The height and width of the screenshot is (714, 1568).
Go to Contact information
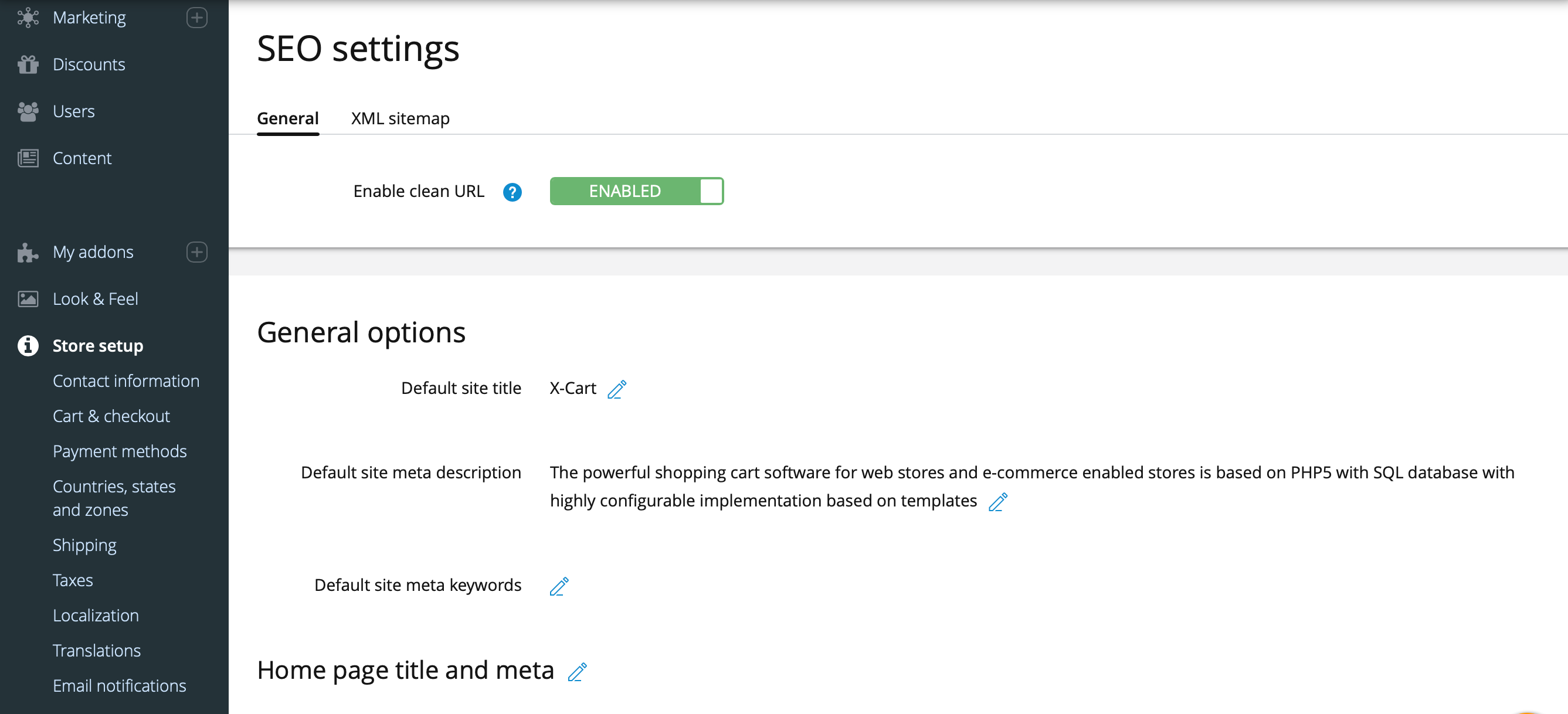coord(126,381)
